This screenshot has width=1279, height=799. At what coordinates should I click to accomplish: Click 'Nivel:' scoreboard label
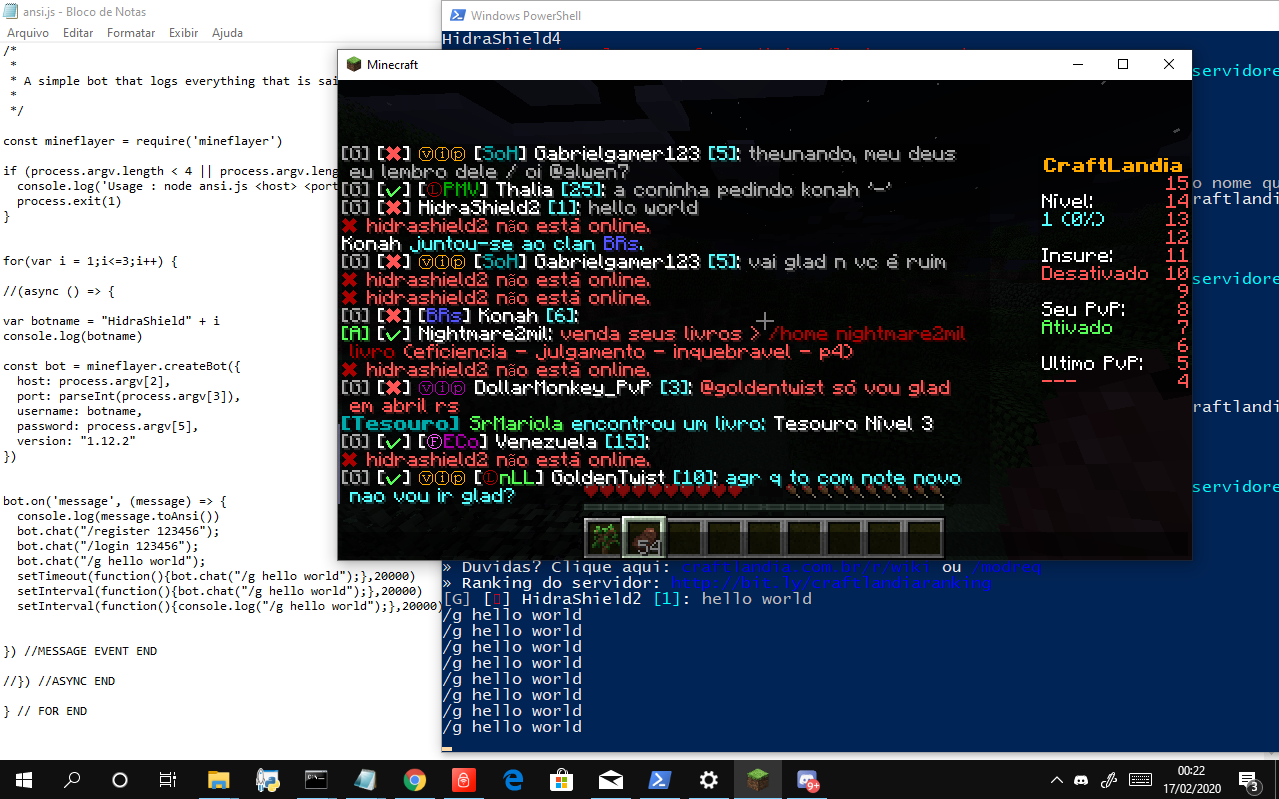[x=1067, y=201]
